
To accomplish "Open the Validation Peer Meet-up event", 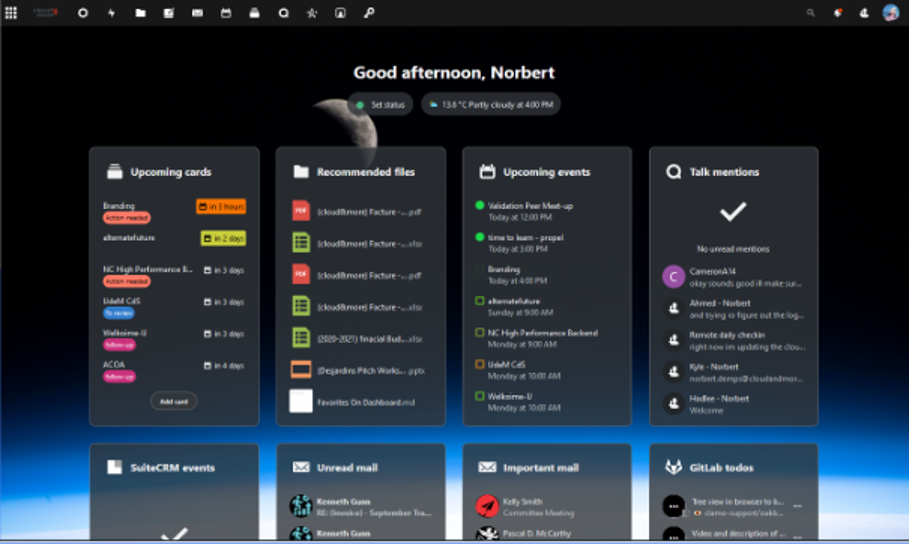I will tap(530, 211).
